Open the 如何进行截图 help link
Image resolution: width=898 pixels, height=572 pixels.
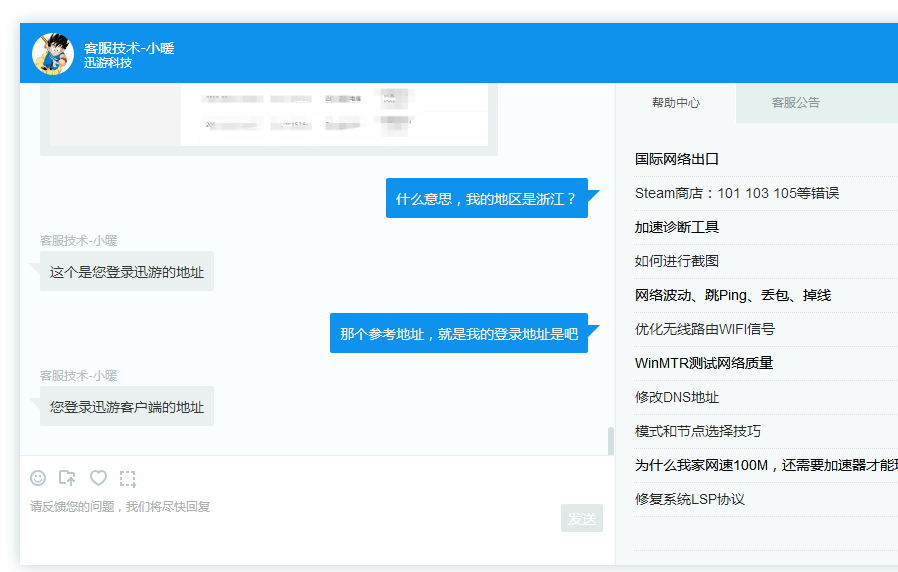(677, 261)
